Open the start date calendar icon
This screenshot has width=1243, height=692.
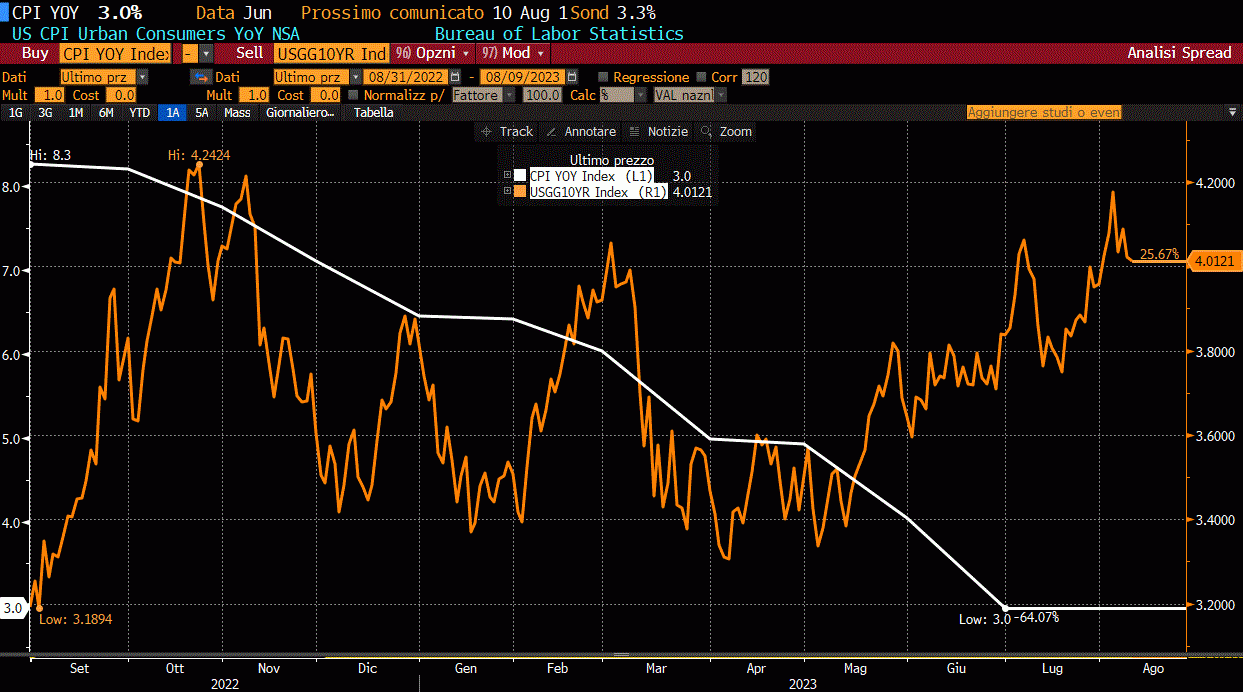point(456,77)
